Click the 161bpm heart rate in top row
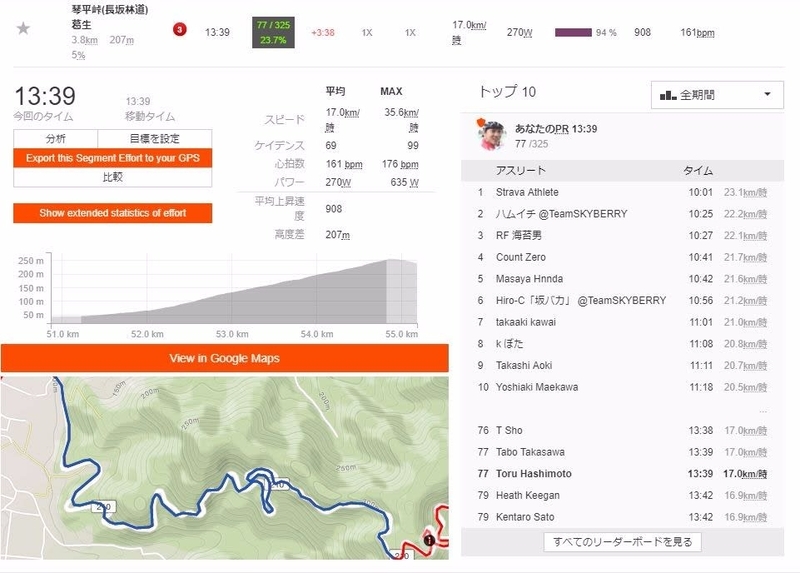Image resolution: width=800 pixels, height=573 pixels. point(697,32)
